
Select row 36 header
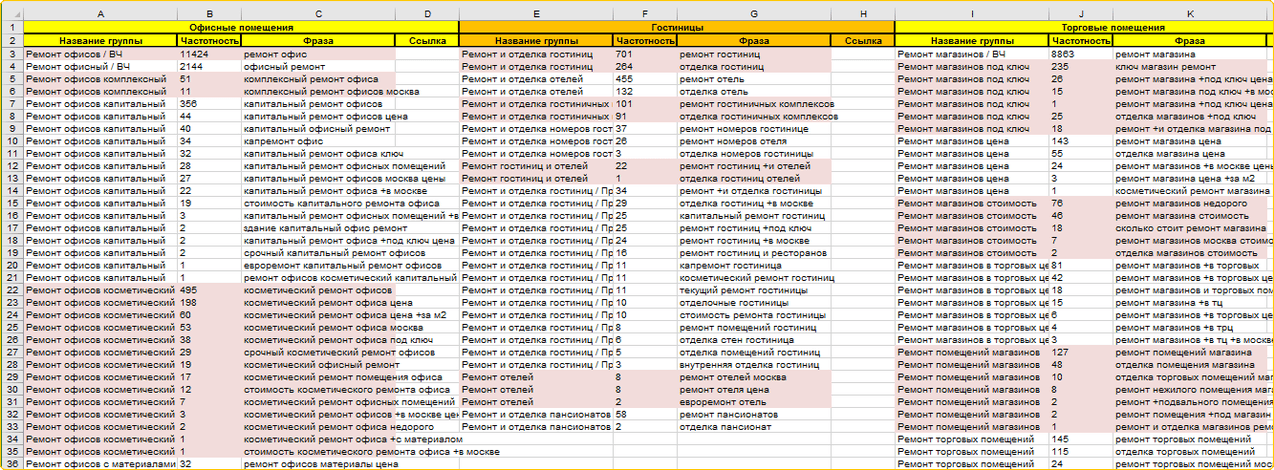(11, 465)
